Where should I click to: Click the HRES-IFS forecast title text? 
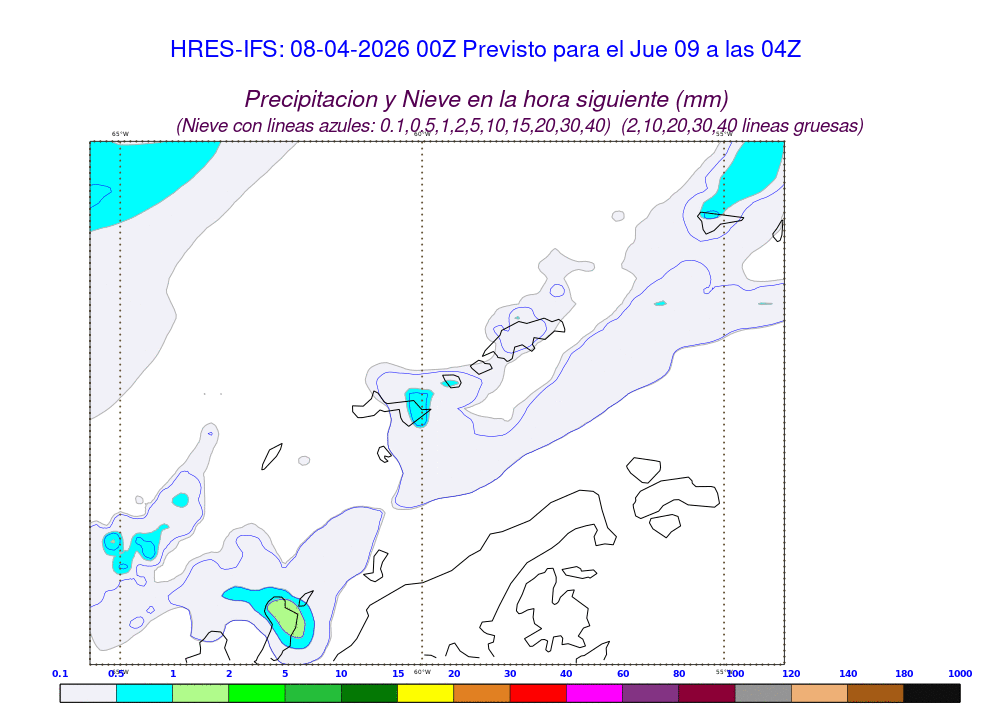pos(485,49)
